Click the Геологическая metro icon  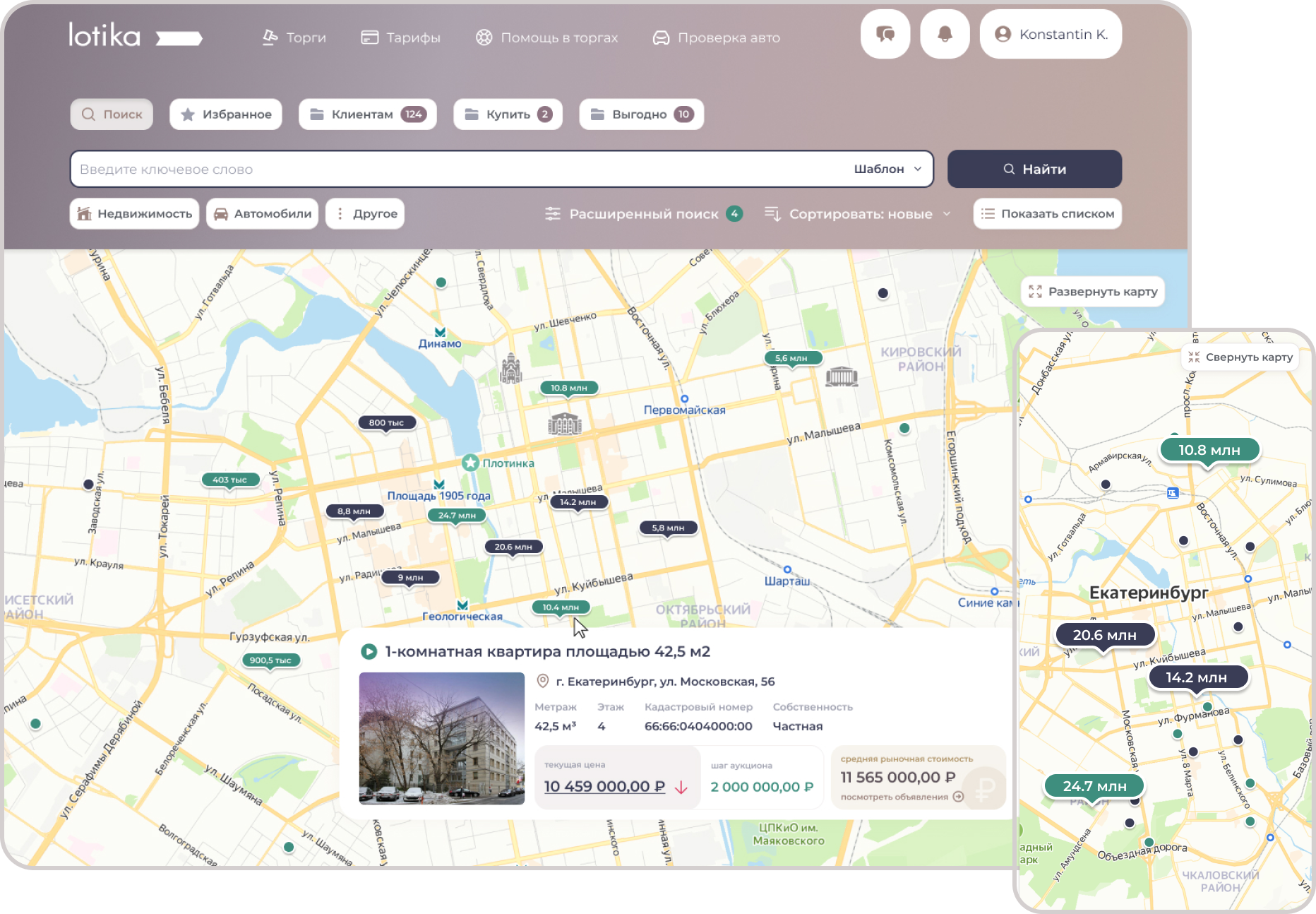pyautogui.click(x=462, y=605)
